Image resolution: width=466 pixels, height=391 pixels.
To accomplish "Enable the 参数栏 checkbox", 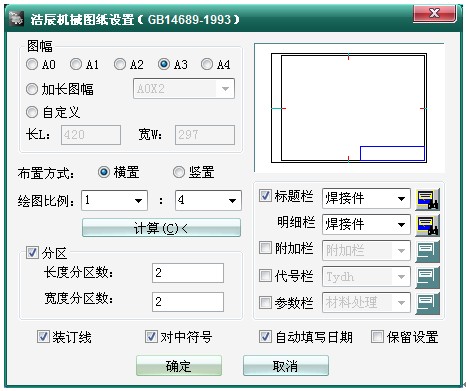I will (265, 302).
